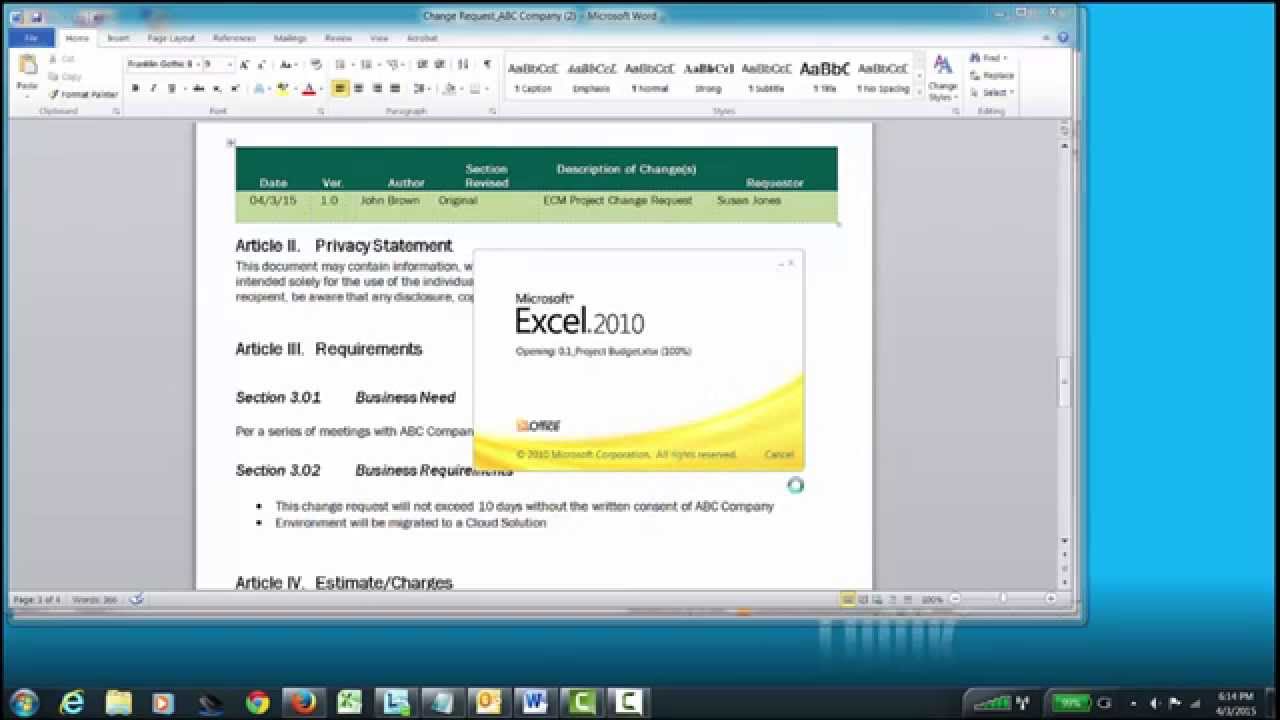Toggle Bold formatting
Viewport: 1280px width, 720px height.
tap(135, 89)
